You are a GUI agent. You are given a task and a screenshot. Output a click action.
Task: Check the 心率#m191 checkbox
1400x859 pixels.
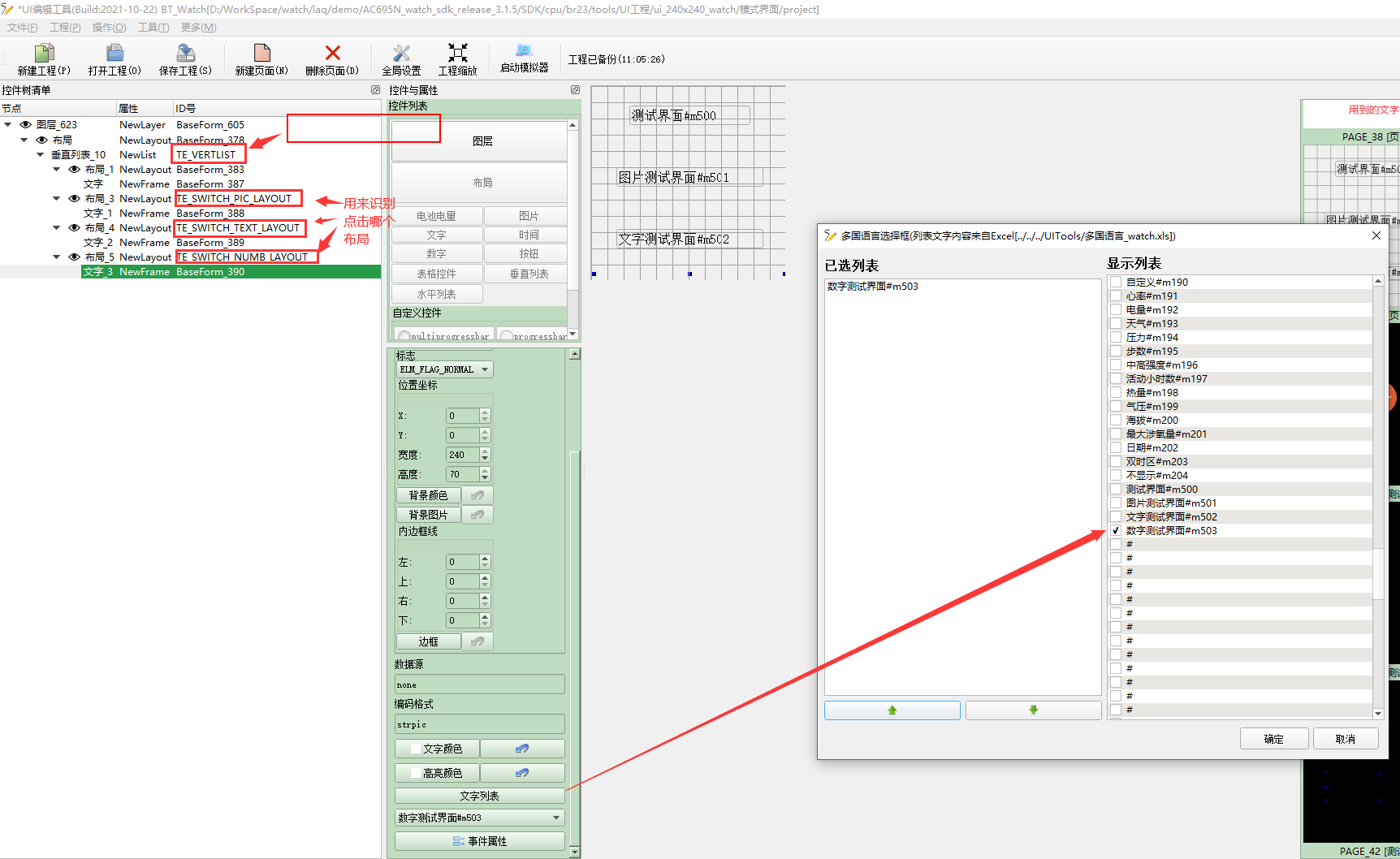click(x=1116, y=296)
